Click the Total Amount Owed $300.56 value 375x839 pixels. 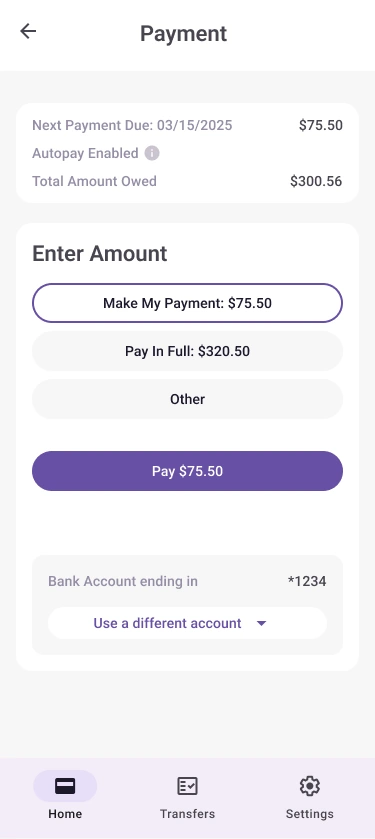[x=316, y=181]
